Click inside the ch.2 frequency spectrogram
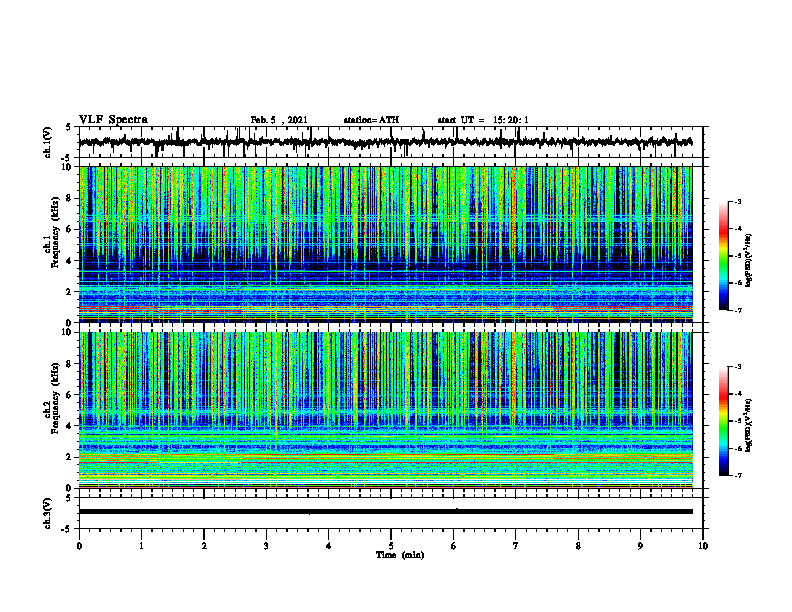This screenshot has width=792, height=612. 386,410
